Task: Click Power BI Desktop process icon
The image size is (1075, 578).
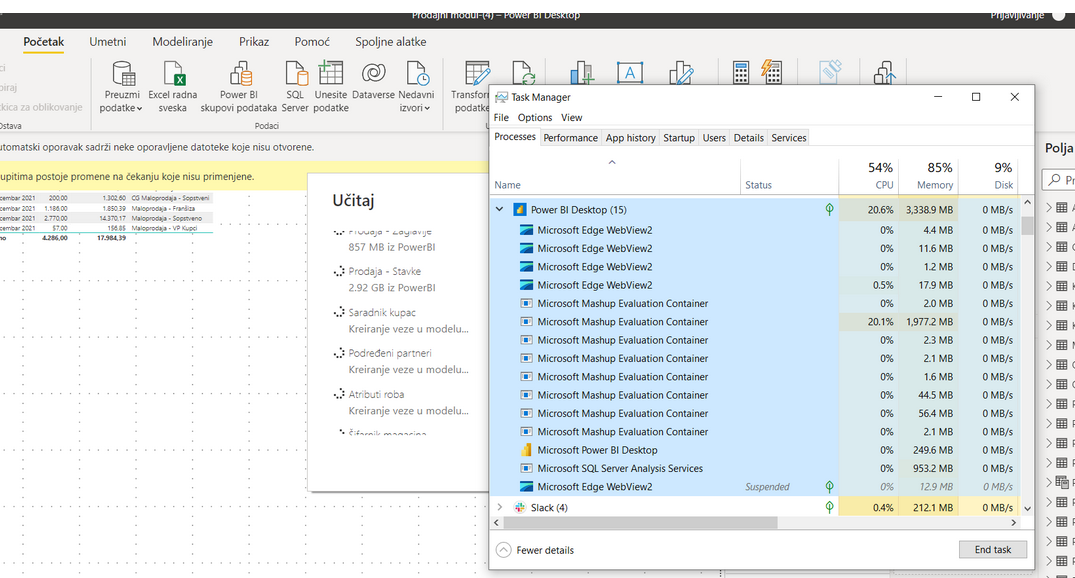Action: tap(520, 210)
